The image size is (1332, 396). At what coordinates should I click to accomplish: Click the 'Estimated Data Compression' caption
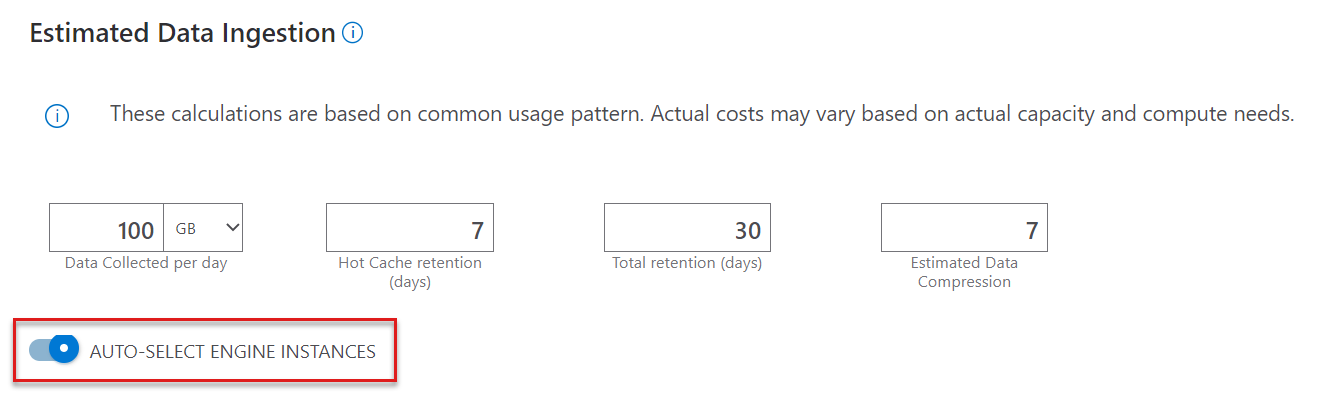click(x=964, y=272)
